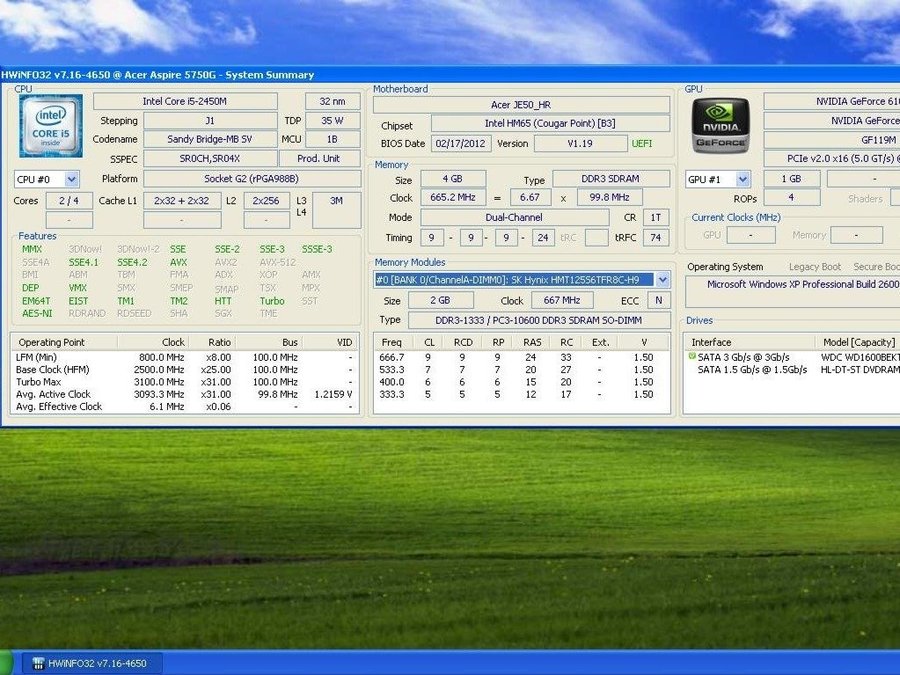Select the Avg. Active Clock row
Screen dimensions: 900x675
point(184,394)
